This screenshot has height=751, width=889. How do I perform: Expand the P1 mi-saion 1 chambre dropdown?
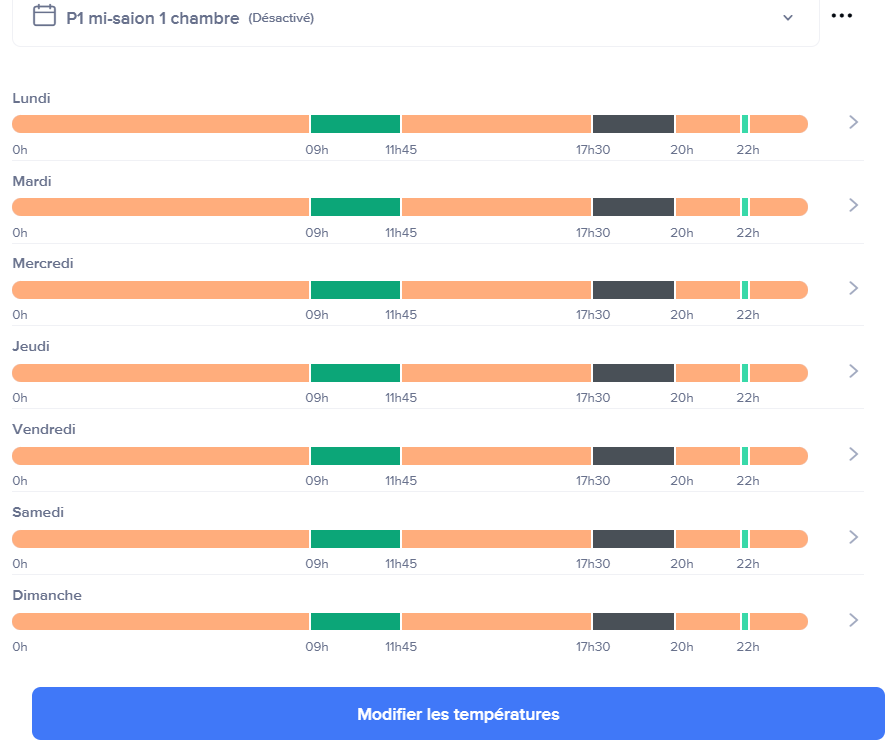coord(788,17)
